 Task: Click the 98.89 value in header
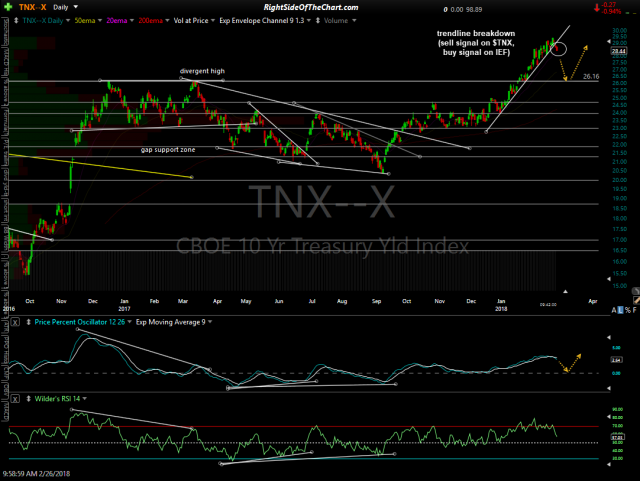(x=474, y=9)
